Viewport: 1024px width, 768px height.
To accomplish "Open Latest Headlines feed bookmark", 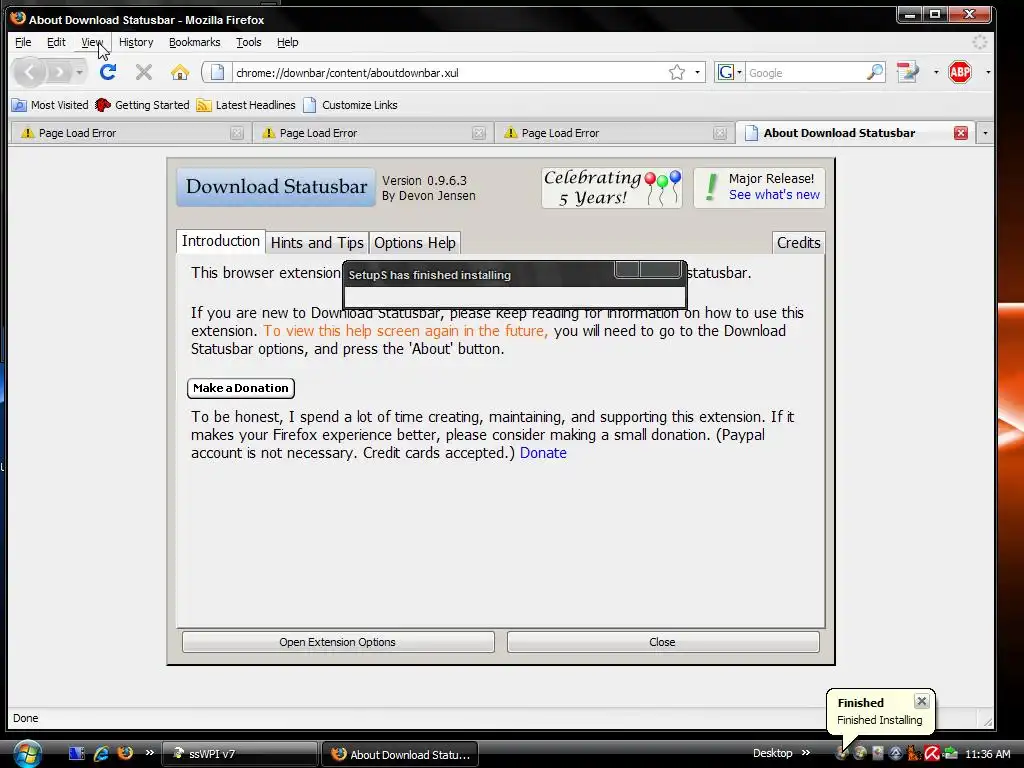I will click(246, 105).
